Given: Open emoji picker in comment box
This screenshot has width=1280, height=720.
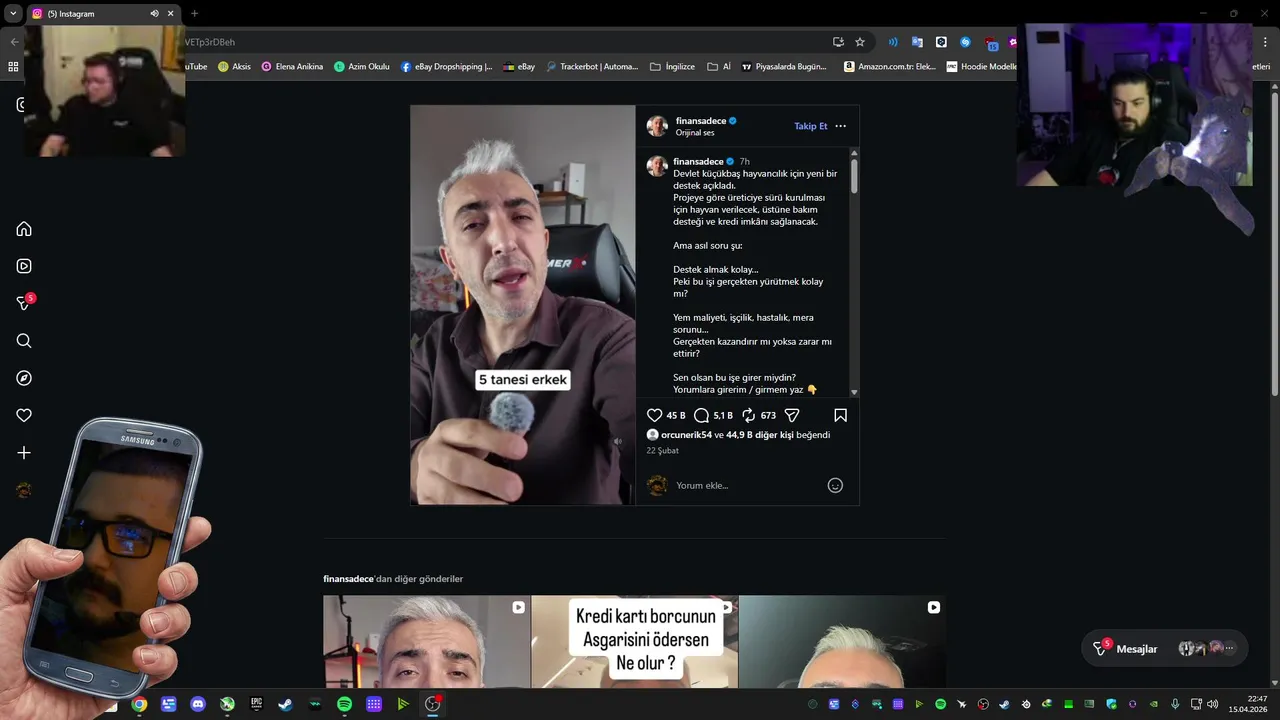Looking at the screenshot, I should (x=835, y=485).
